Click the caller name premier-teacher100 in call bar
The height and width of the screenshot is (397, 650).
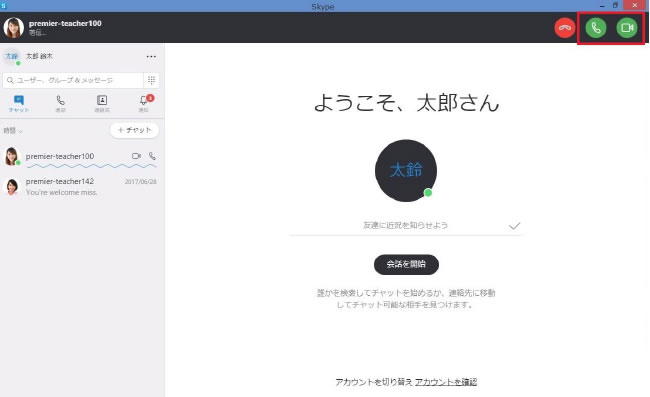65,24
